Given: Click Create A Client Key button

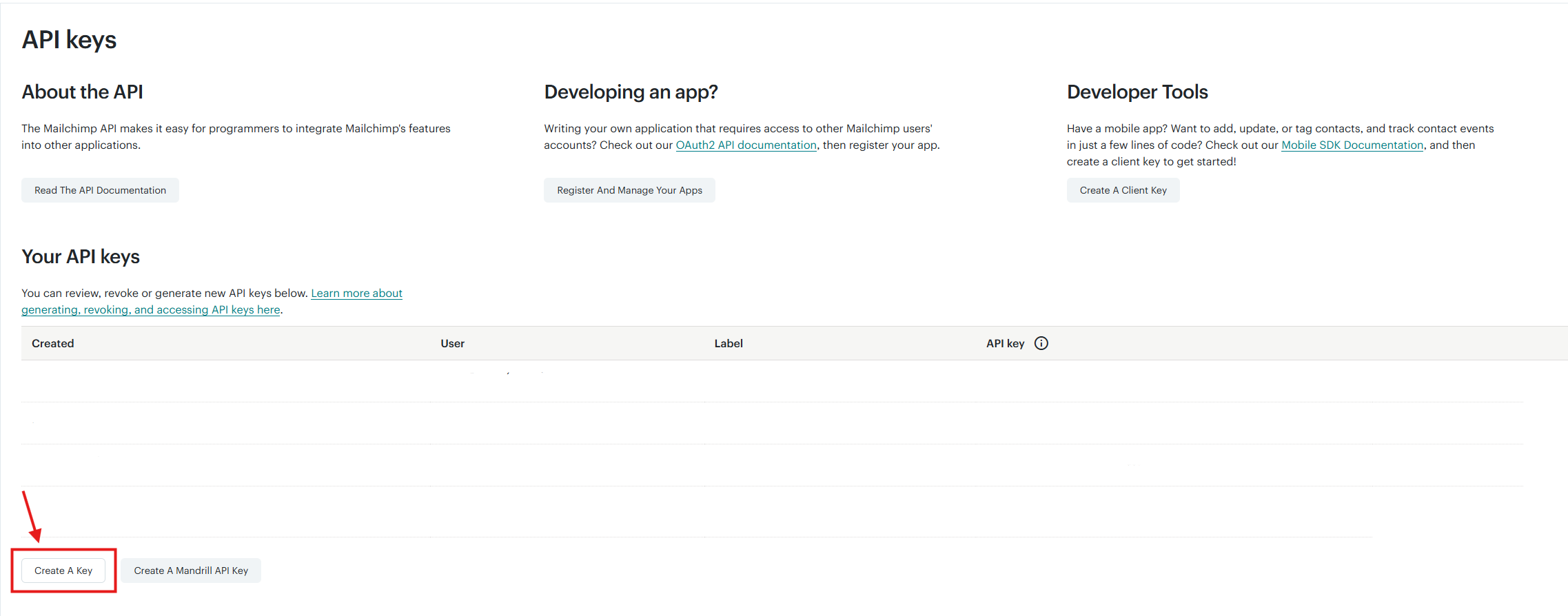Looking at the screenshot, I should [x=1123, y=190].
